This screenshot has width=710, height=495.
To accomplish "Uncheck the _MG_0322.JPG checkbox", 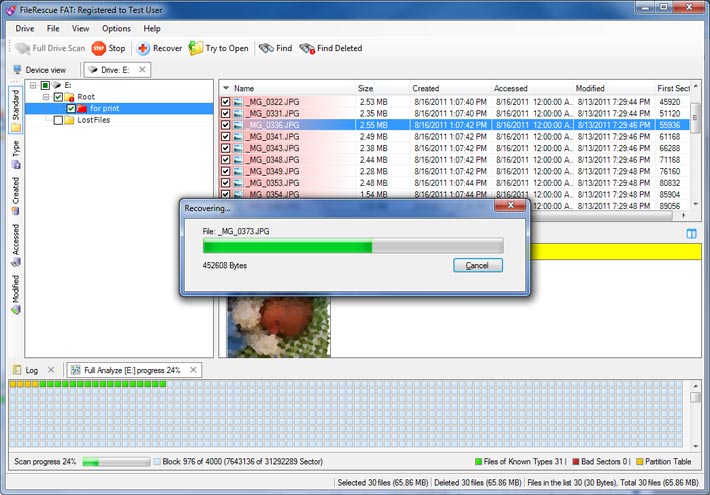I will (x=225, y=102).
